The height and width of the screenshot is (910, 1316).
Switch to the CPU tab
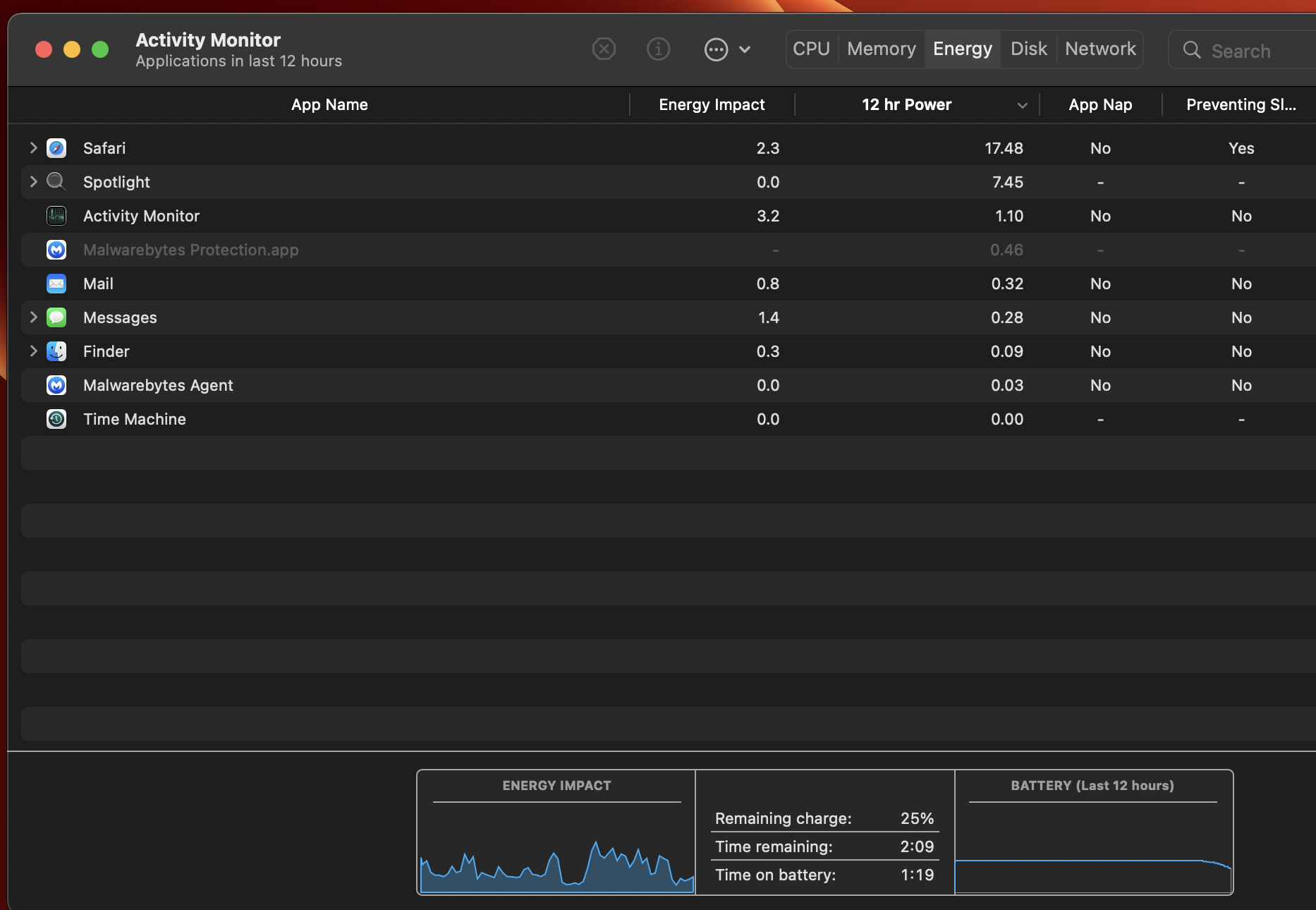811,49
